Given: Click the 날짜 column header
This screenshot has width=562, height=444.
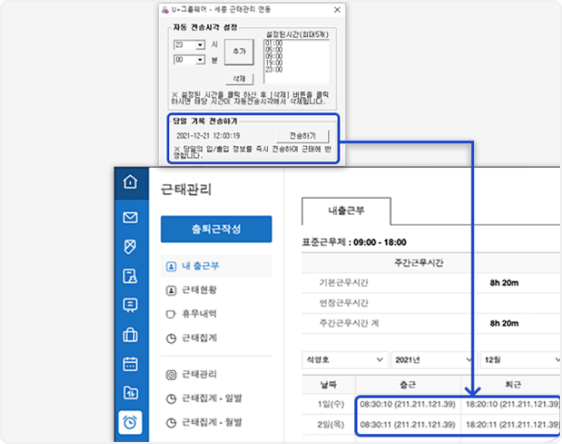Looking at the screenshot, I should click(329, 385).
